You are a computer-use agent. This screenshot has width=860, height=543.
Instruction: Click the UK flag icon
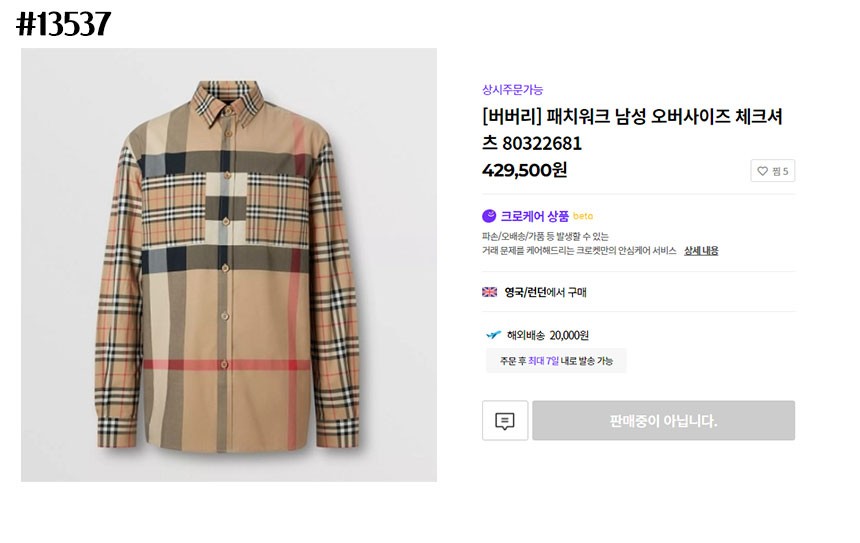[x=490, y=292]
